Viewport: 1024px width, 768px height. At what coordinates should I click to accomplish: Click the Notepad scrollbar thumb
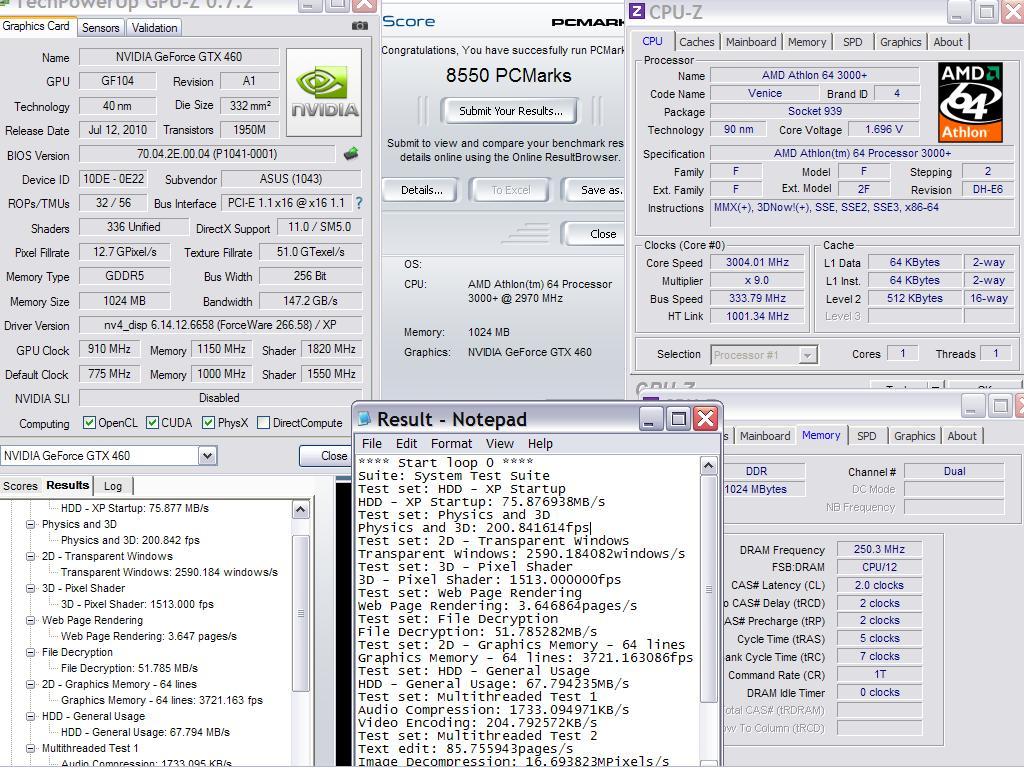pos(708,588)
